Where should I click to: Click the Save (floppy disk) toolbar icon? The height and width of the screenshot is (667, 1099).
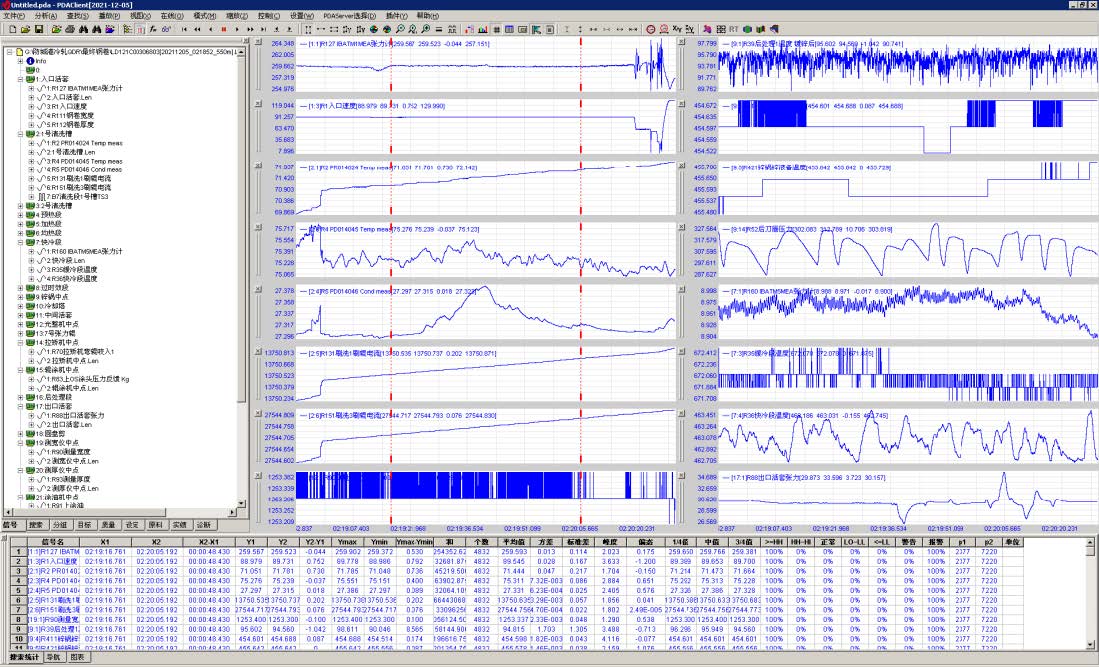point(38,29)
